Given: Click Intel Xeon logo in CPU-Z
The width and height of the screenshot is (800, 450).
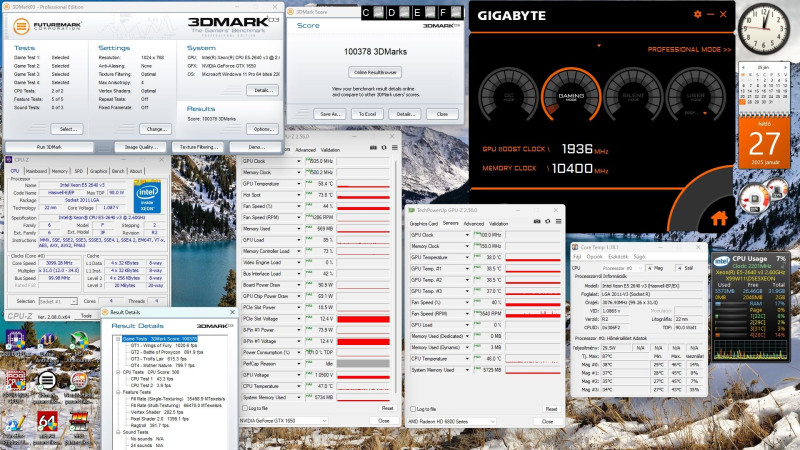Looking at the screenshot, I should [x=147, y=196].
